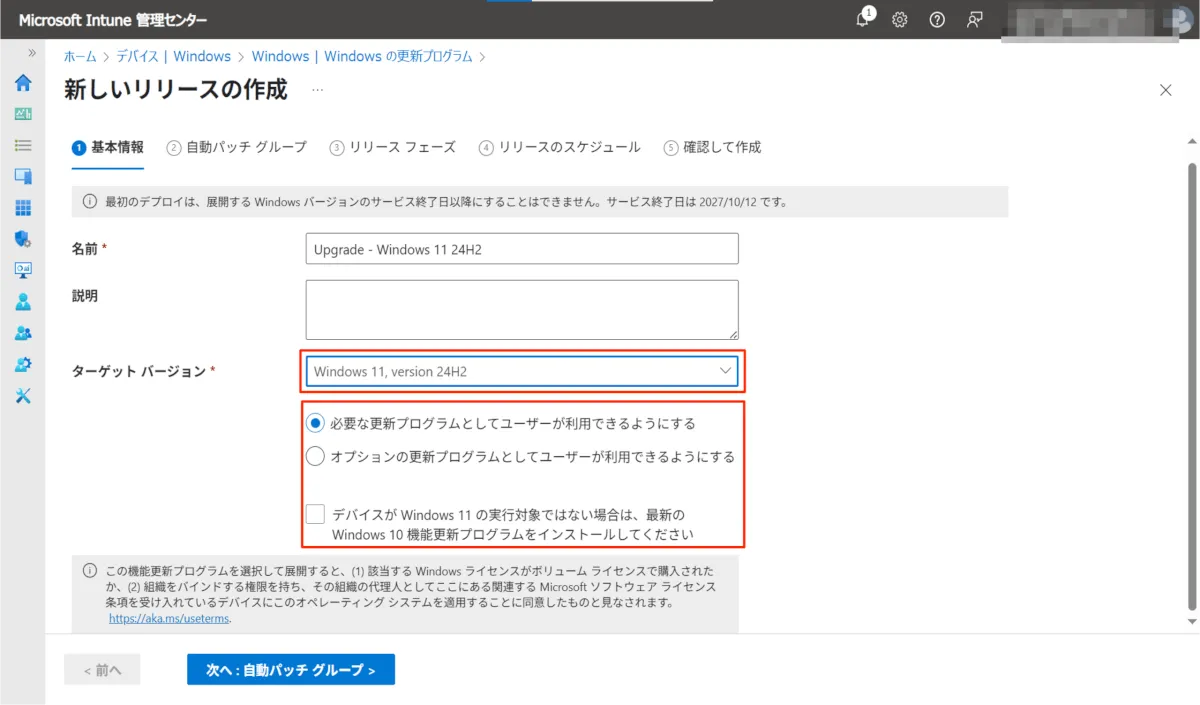The height and width of the screenshot is (705, 1200).
Task: Select the Devices icon in sidebar
Action: [x=23, y=176]
